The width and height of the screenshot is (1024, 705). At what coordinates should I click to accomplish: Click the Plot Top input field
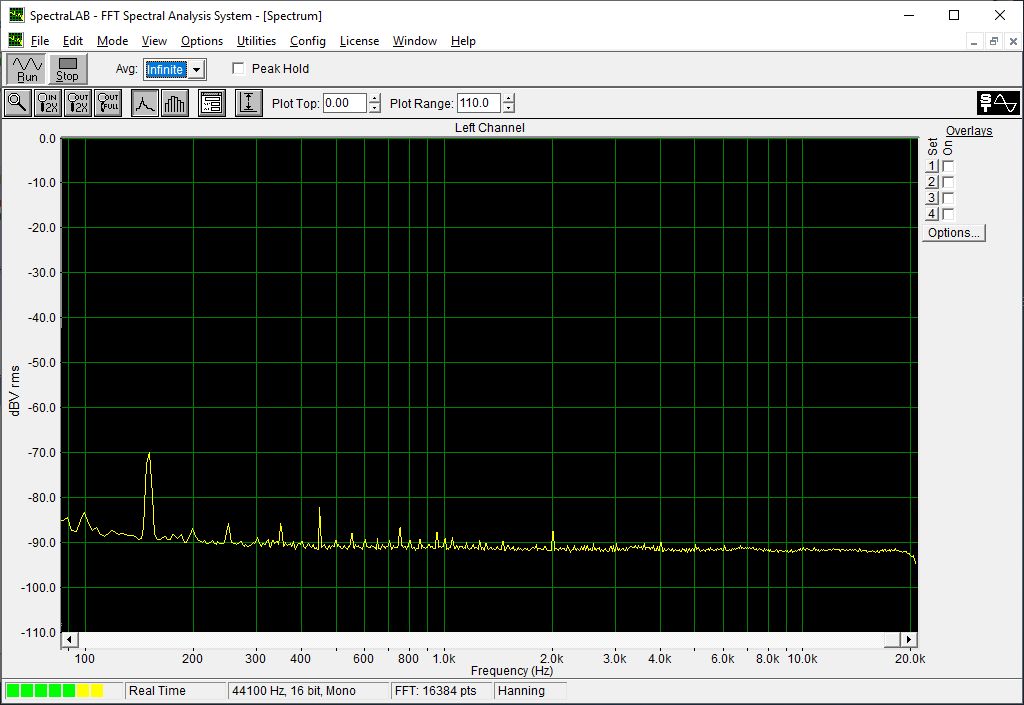345,103
